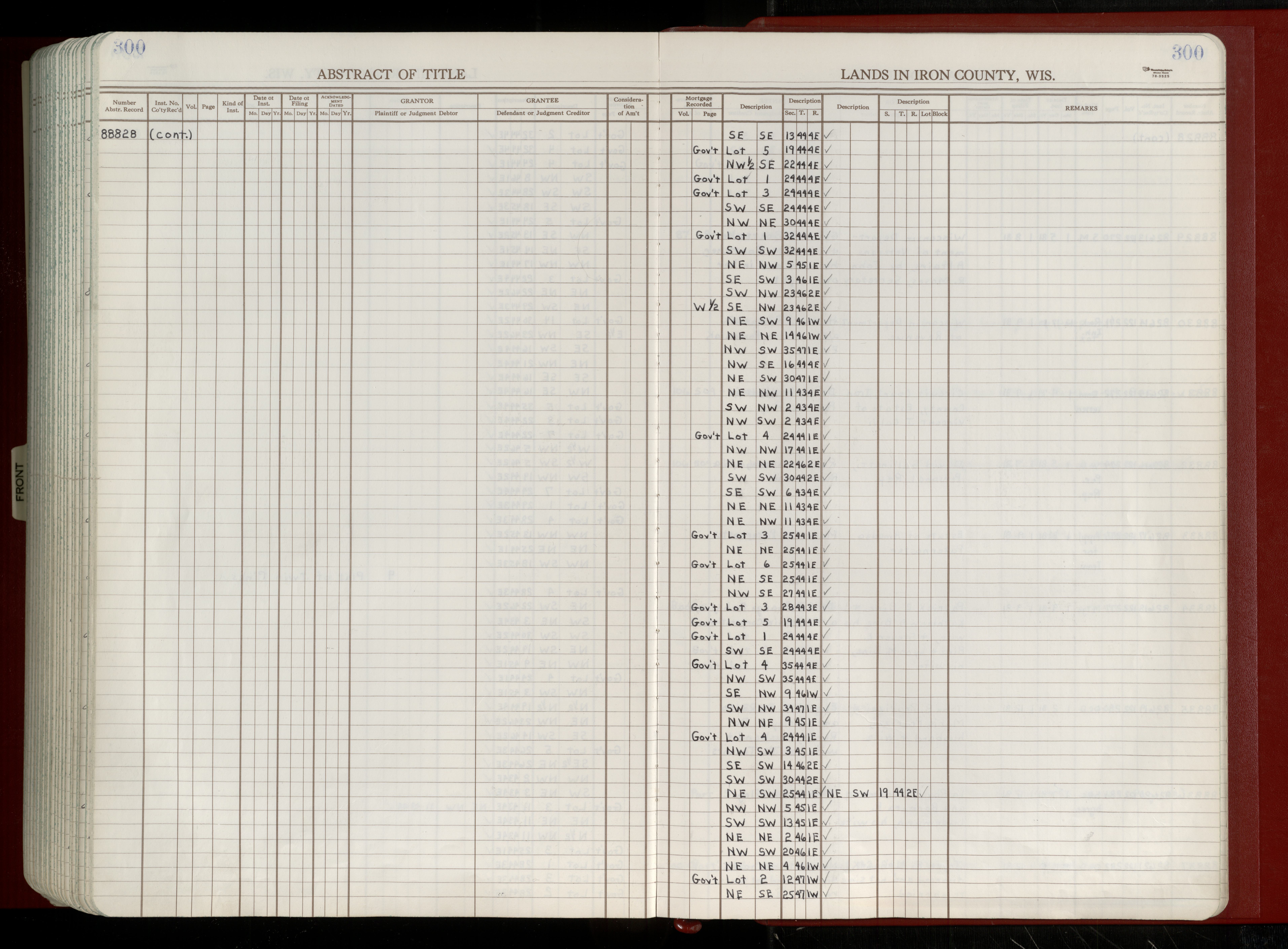Click the "GRANTEE" column header

(542, 100)
